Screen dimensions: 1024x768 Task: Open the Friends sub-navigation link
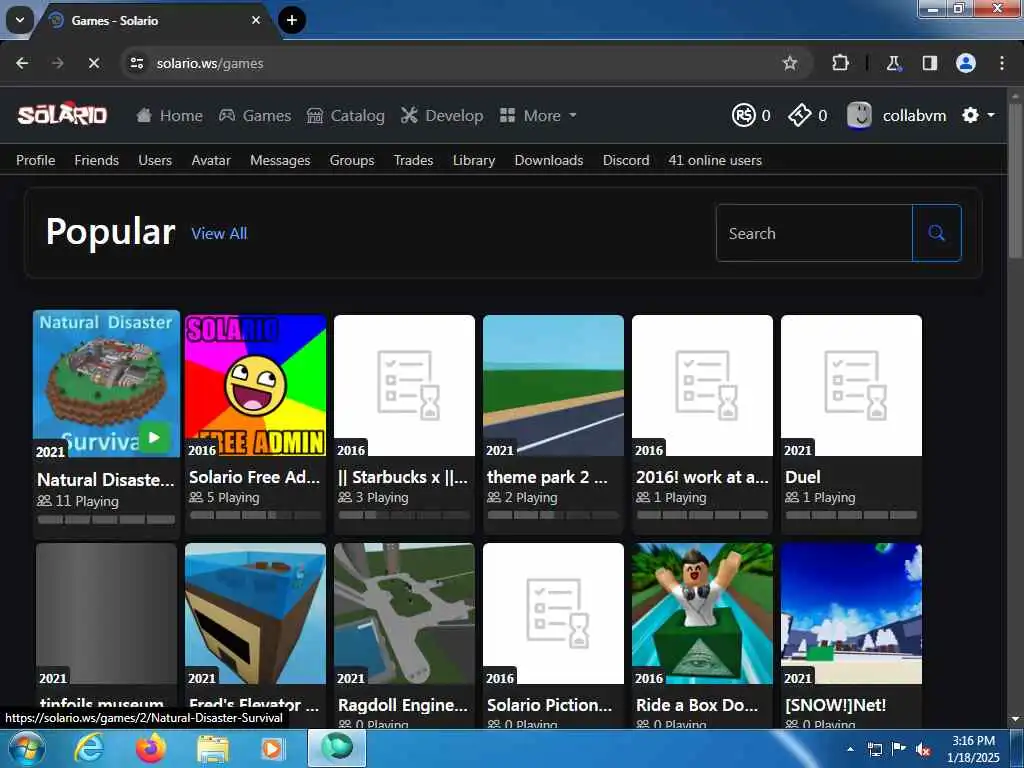click(x=97, y=160)
